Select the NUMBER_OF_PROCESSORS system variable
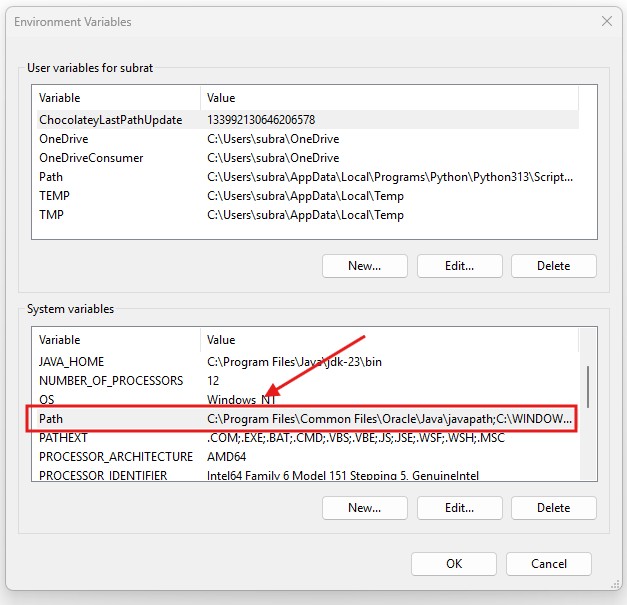This screenshot has height=605, width=627. coord(111,381)
